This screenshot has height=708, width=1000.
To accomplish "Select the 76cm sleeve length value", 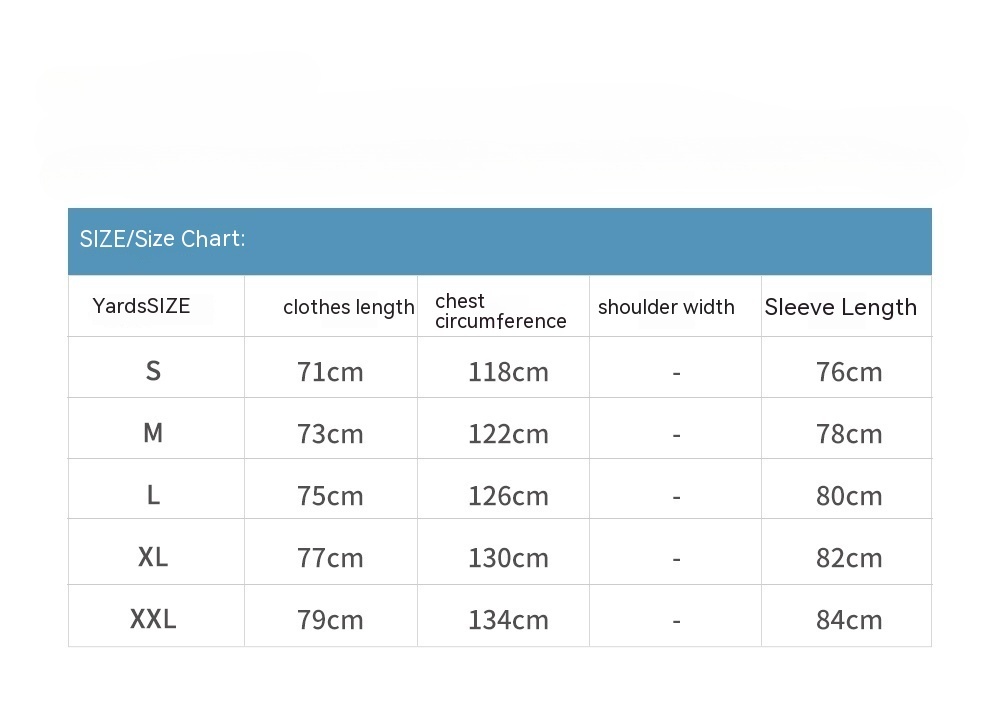I will click(x=849, y=372).
